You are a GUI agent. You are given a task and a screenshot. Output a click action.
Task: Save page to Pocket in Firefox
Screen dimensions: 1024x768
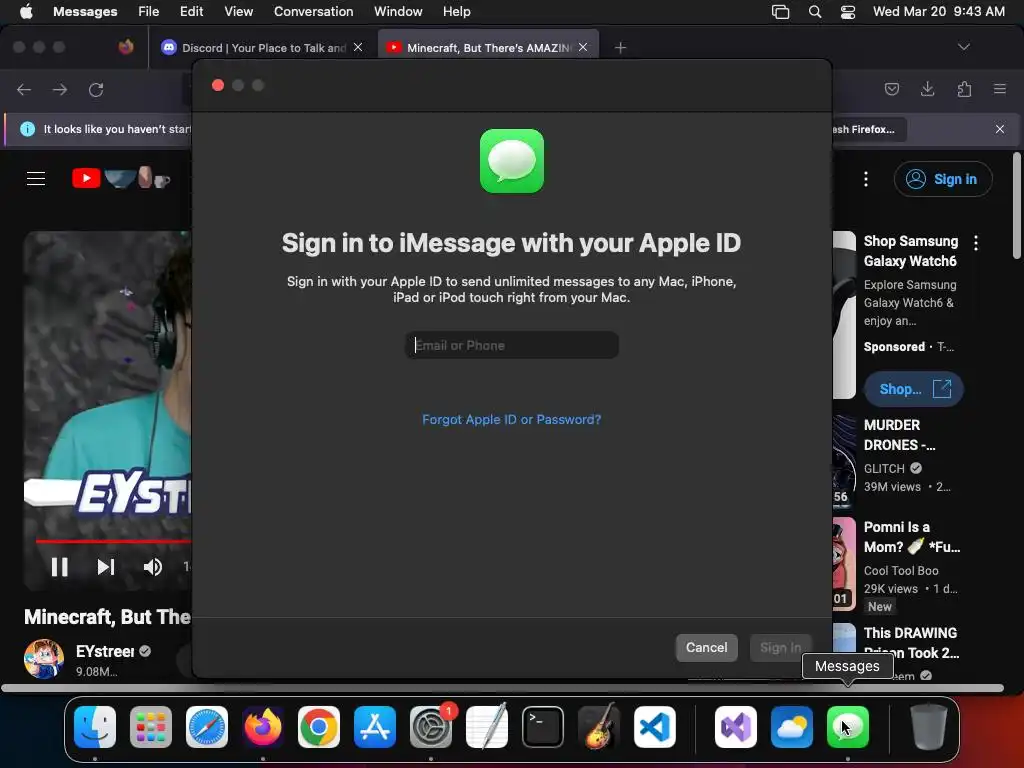pos(891,89)
